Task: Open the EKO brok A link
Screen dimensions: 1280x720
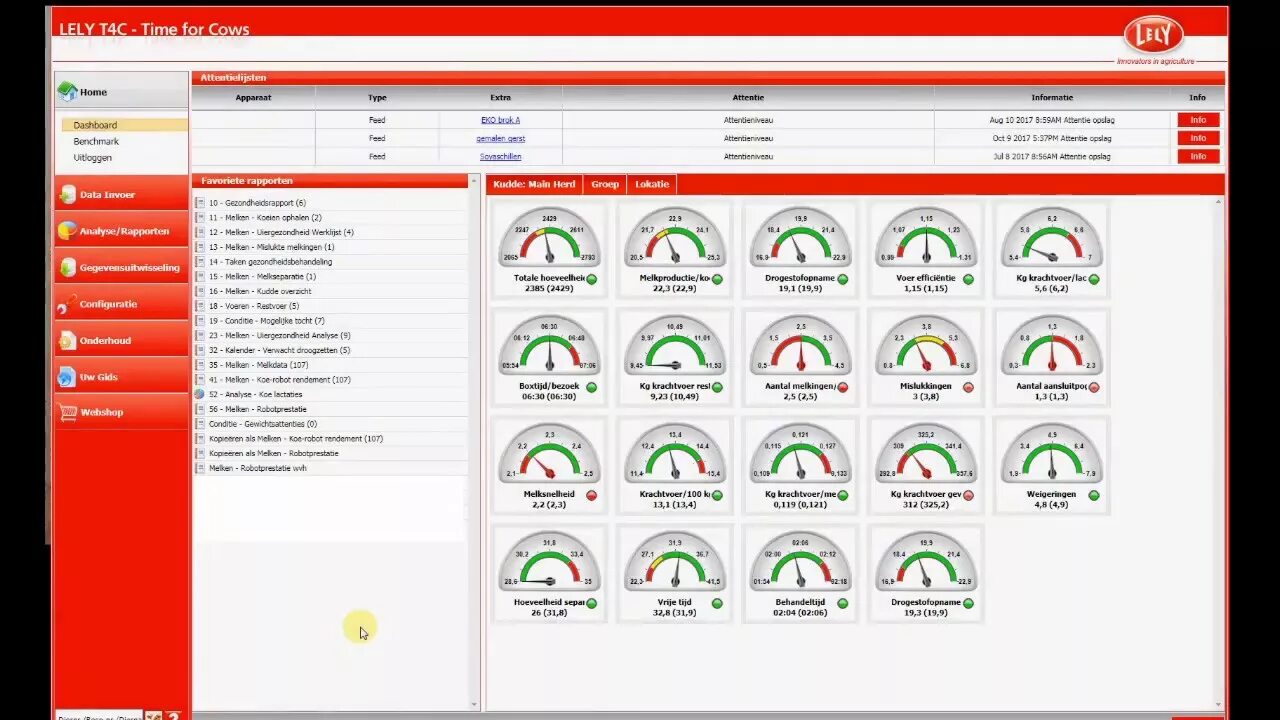Action: pos(501,120)
